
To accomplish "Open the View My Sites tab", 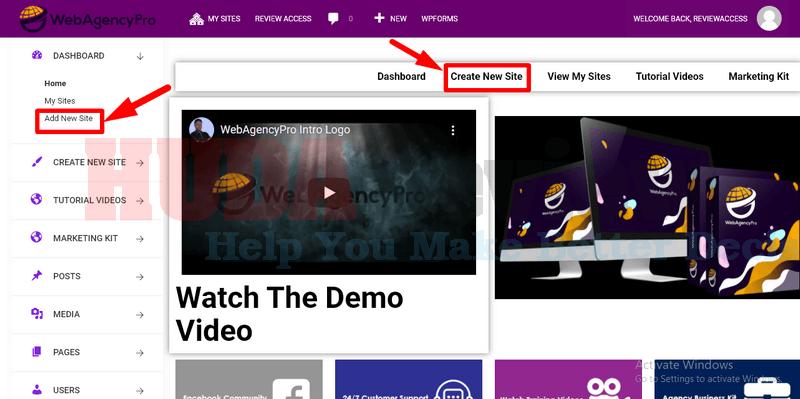I will point(579,77).
